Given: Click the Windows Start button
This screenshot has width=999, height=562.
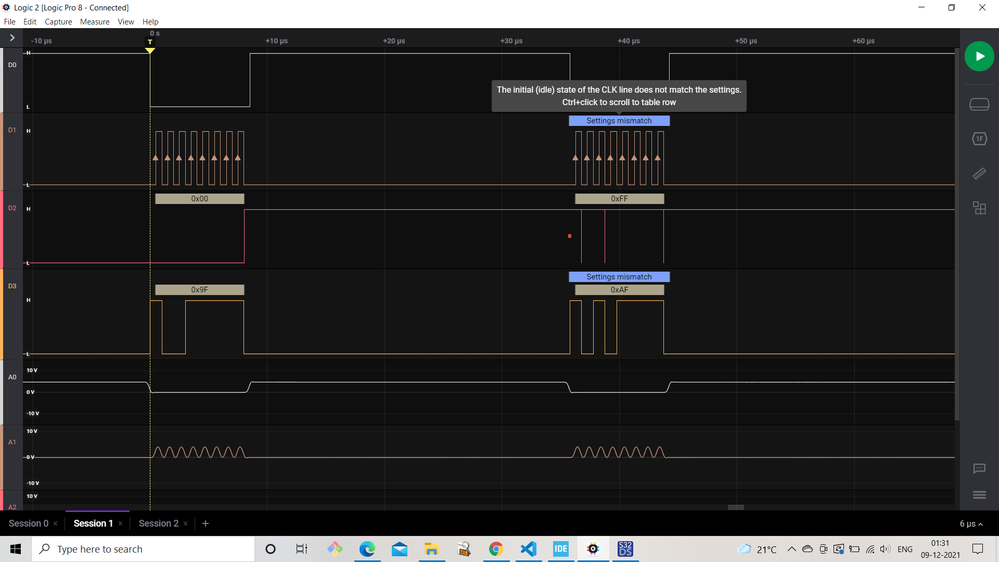Looking at the screenshot, I should (x=15, y=549).
